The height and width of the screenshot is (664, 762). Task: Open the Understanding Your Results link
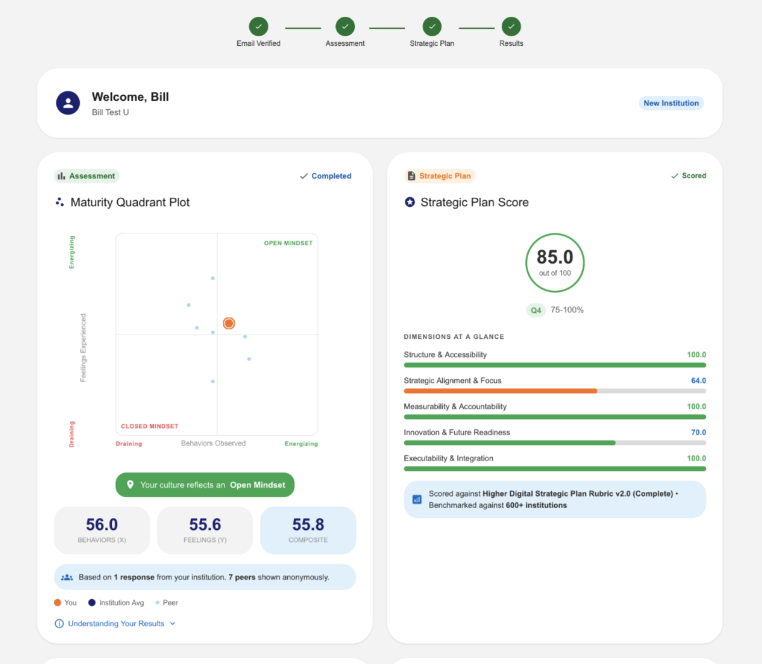[116, 624]
